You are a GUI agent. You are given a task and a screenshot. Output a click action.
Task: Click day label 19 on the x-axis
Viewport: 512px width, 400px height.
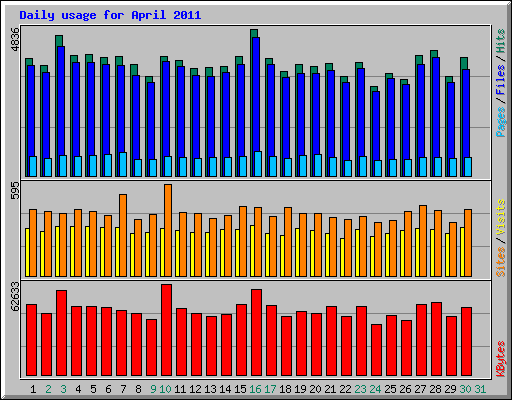[300, 389]
